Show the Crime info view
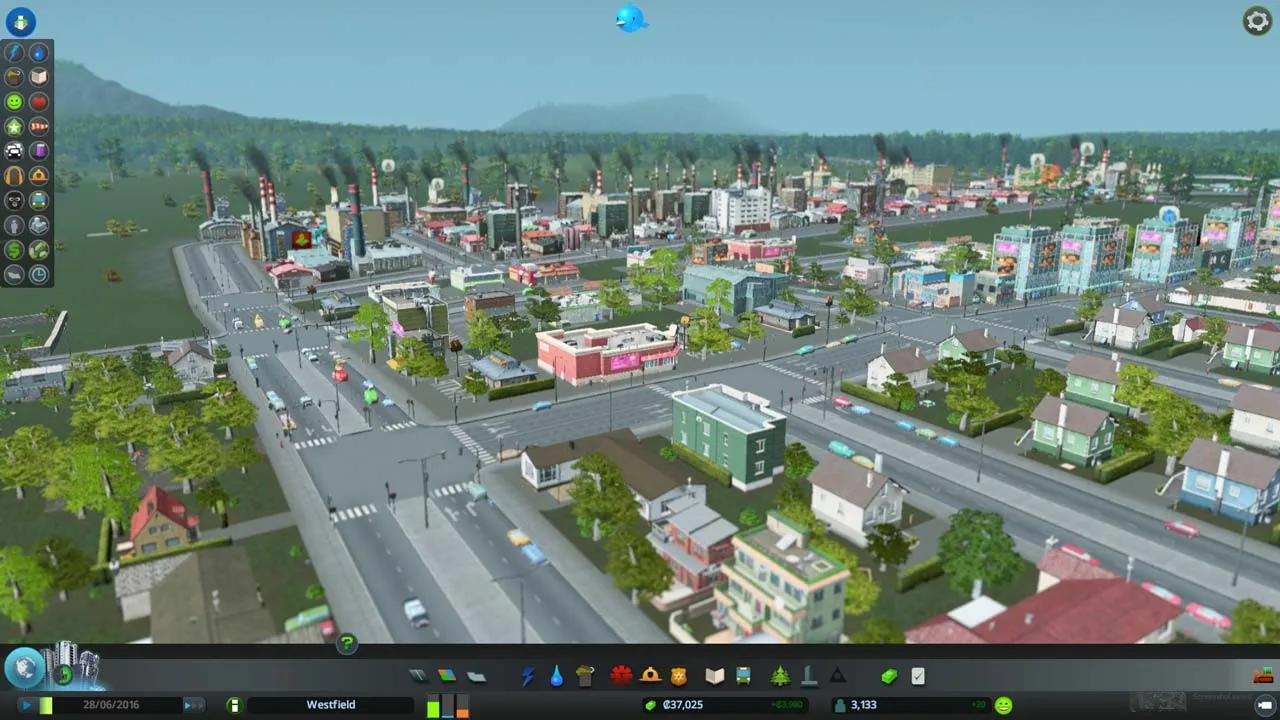 pyautogui.click(x=14, y=201)
